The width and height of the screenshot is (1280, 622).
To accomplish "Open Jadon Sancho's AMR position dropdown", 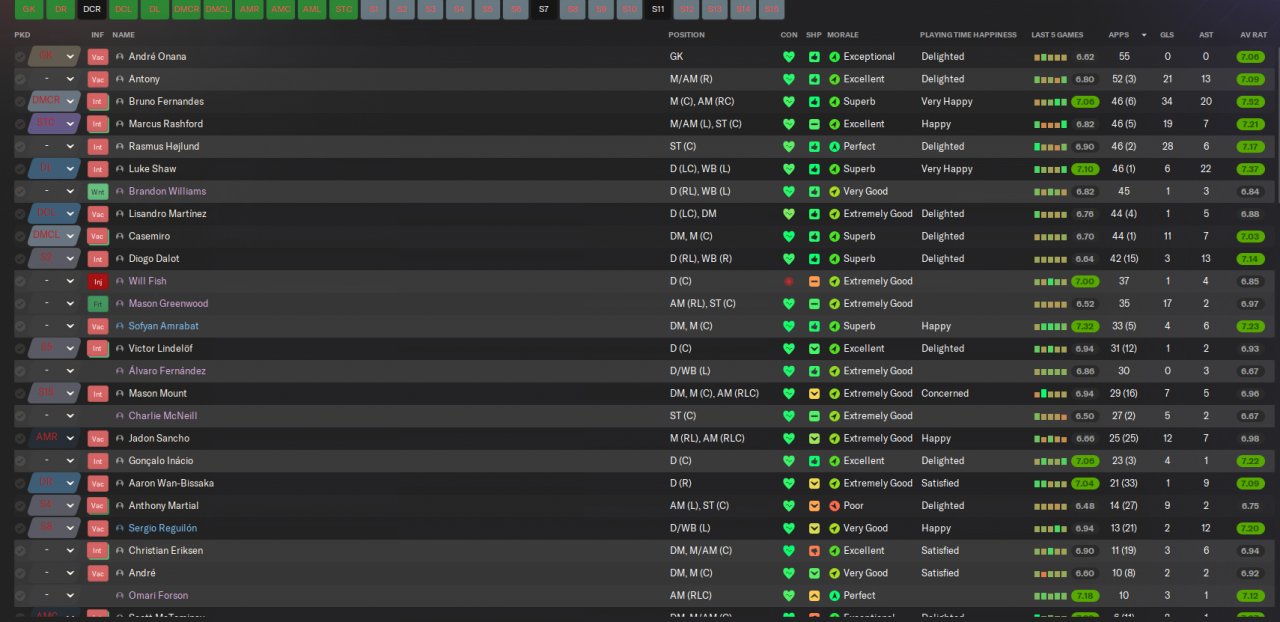I will (54, 439).
